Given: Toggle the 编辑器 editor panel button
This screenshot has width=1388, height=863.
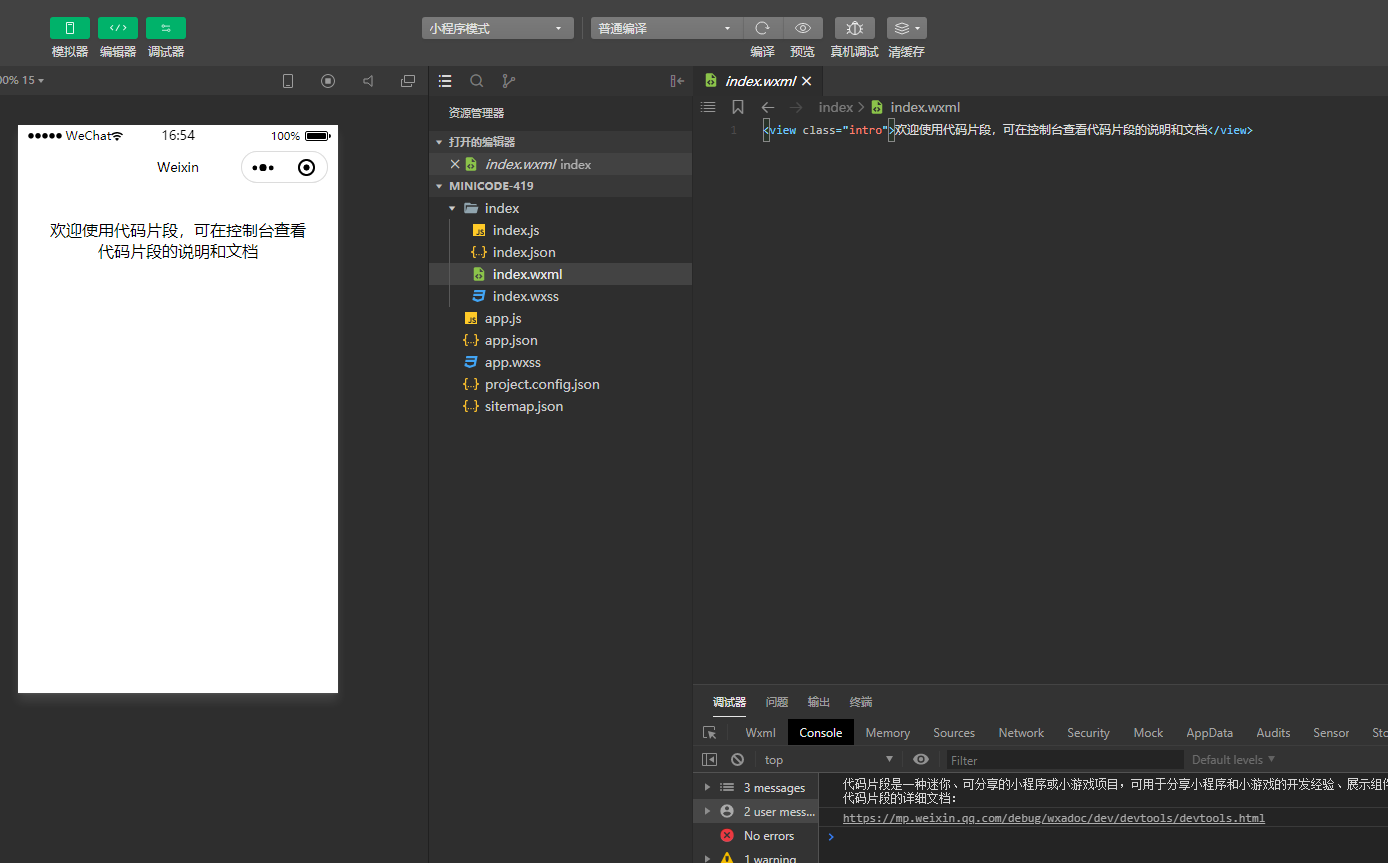Looking at the screenshot, I should coord(118,28).
